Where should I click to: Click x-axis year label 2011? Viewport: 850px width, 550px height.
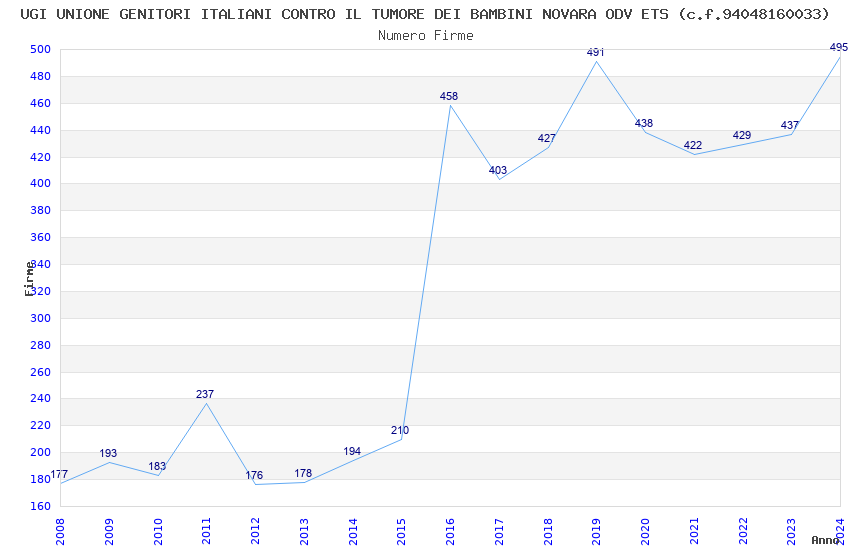point(206,531)
